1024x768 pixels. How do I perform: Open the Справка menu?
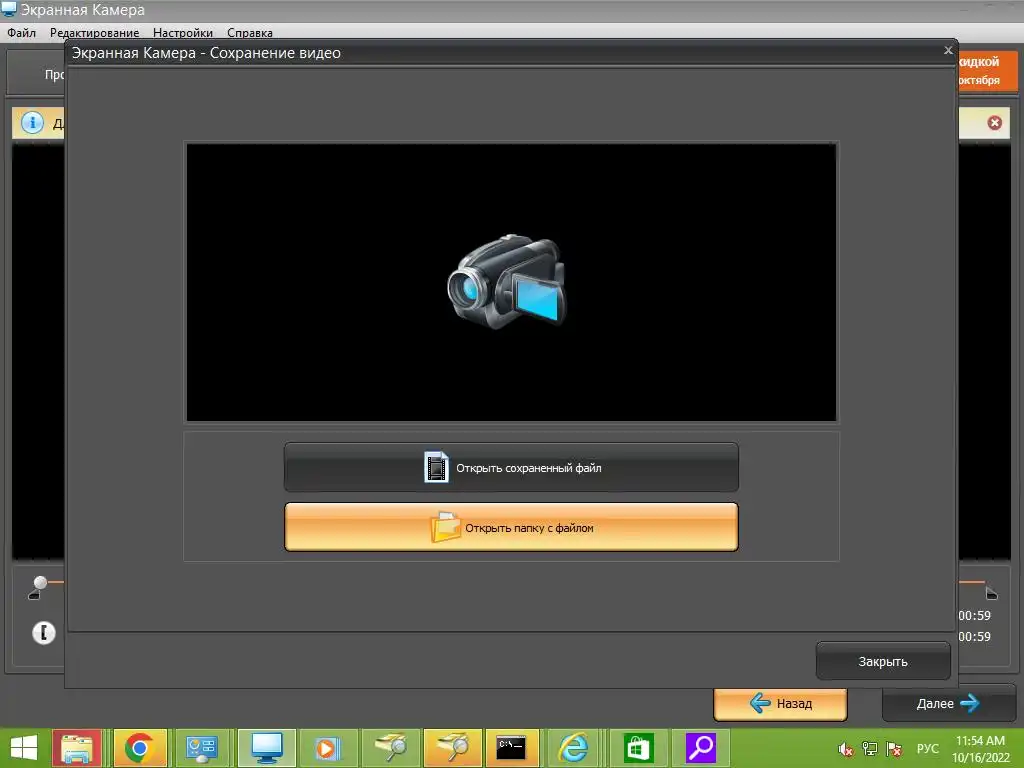pos(250,33)
